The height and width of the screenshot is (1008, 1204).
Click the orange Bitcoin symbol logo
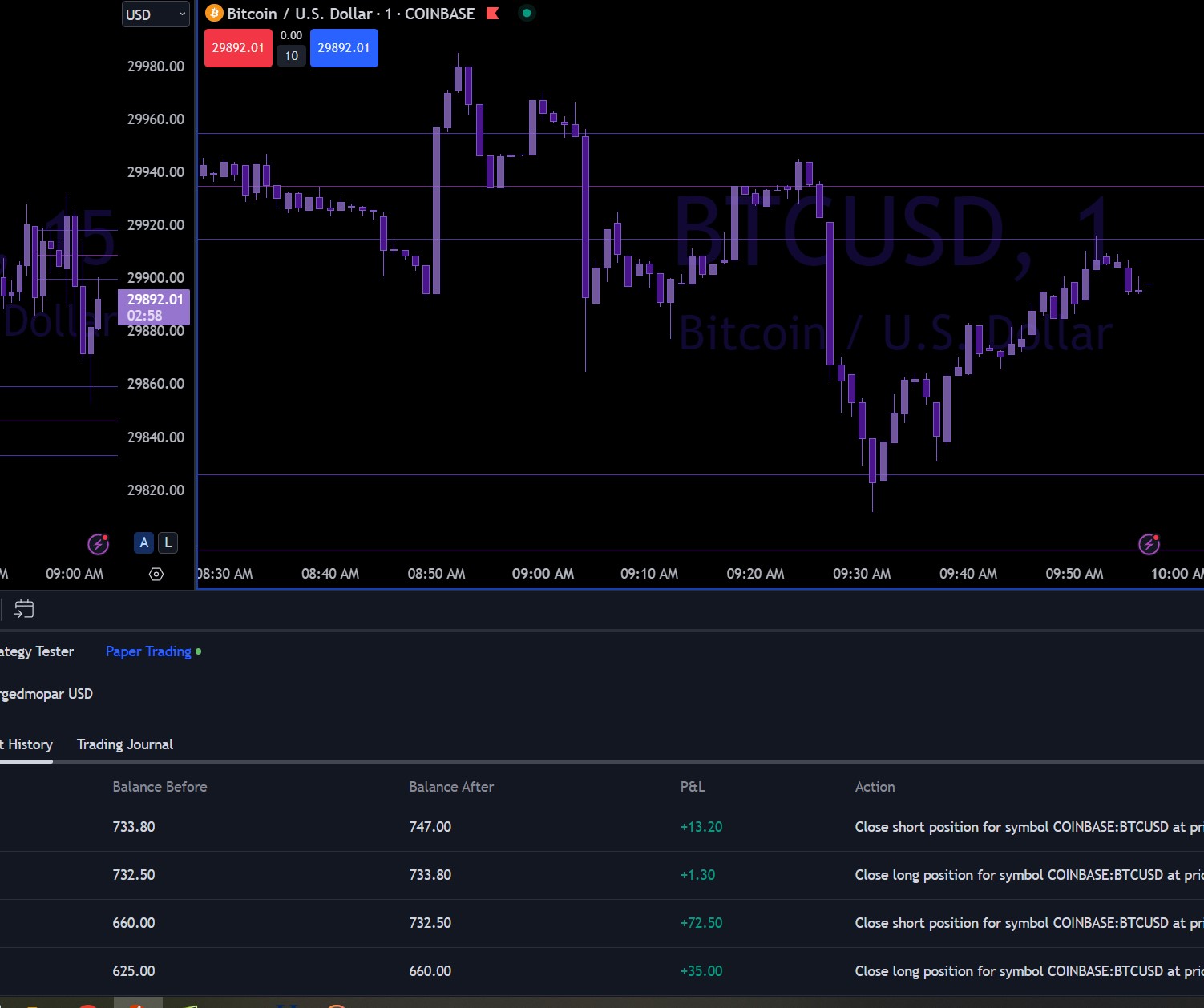pyautogui.click(x=214, y=14)
